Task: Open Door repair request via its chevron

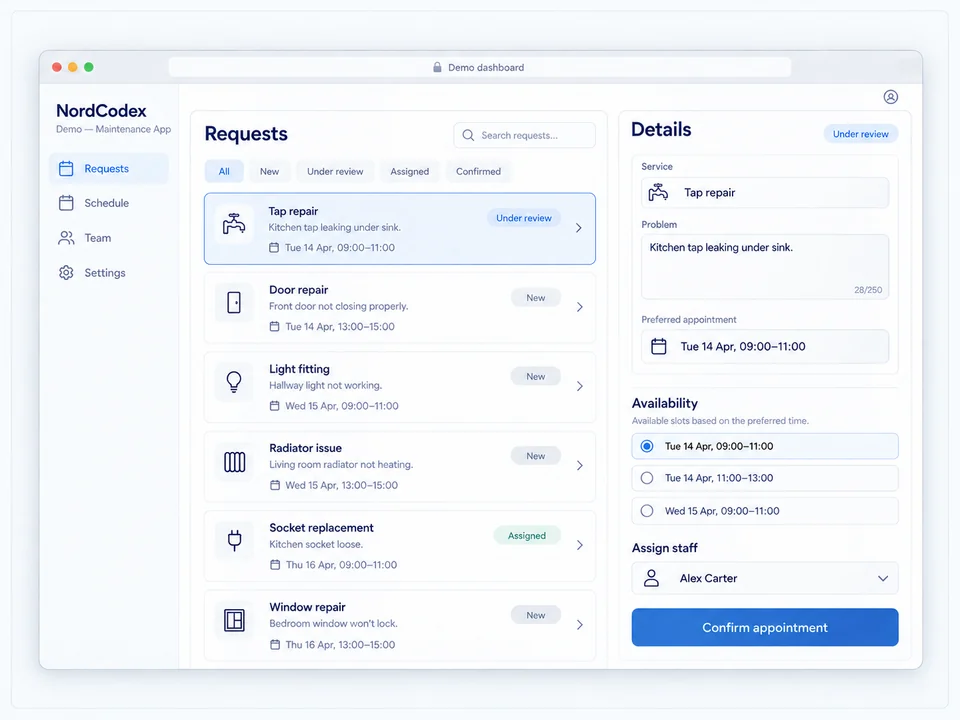Action: [580, 307]
